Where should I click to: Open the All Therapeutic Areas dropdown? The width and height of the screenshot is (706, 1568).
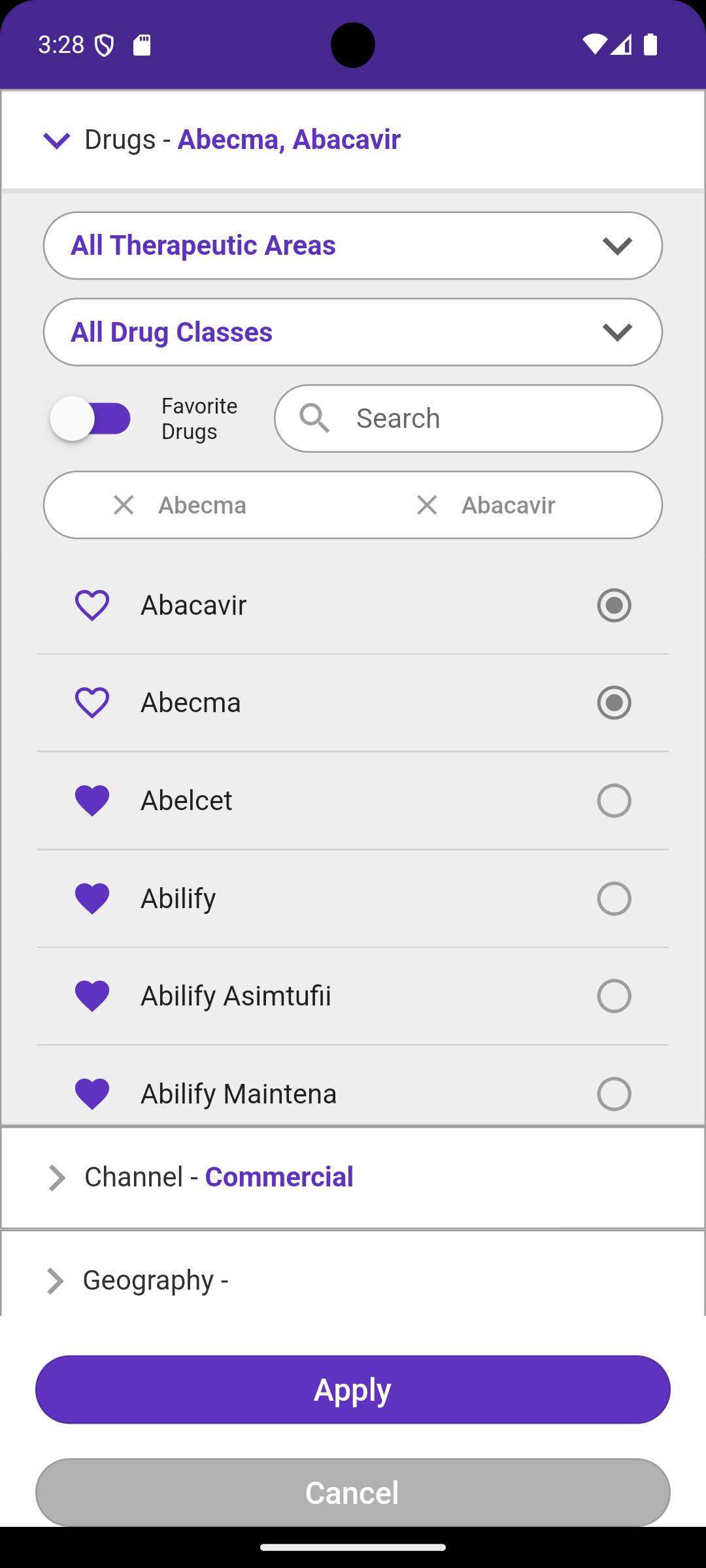(x=353, y=246)
